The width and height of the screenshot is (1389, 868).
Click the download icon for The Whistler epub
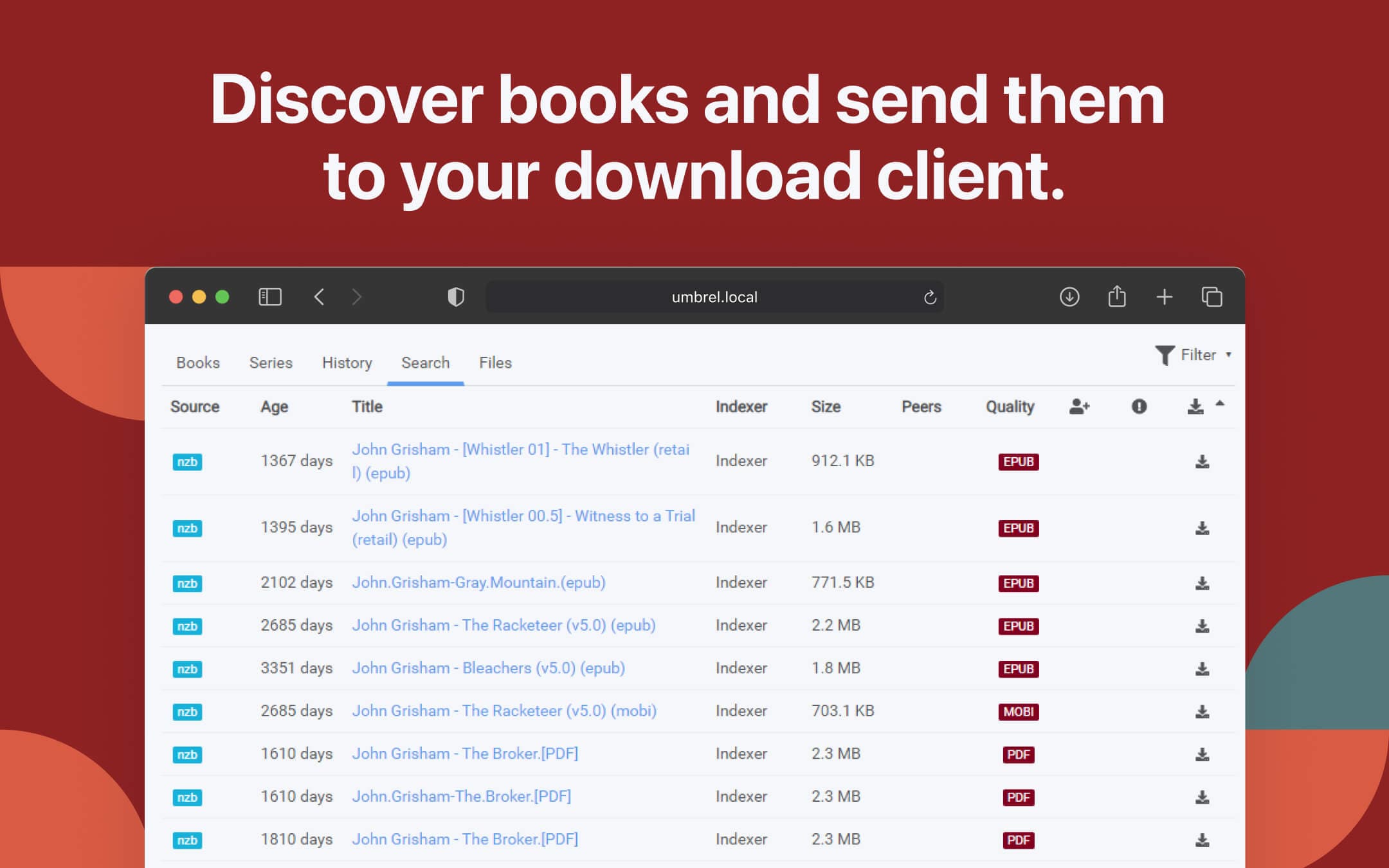pos(1201,461)
